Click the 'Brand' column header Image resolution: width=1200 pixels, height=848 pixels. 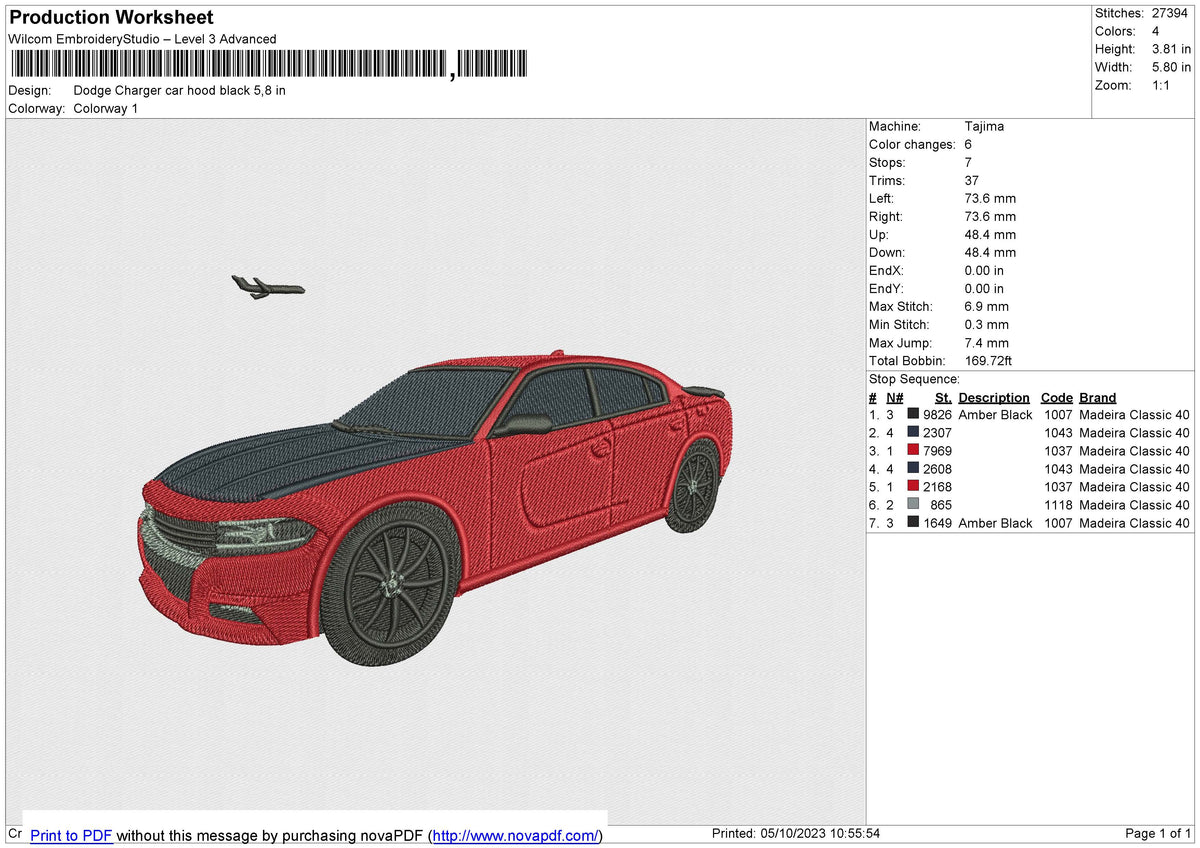1097,397
